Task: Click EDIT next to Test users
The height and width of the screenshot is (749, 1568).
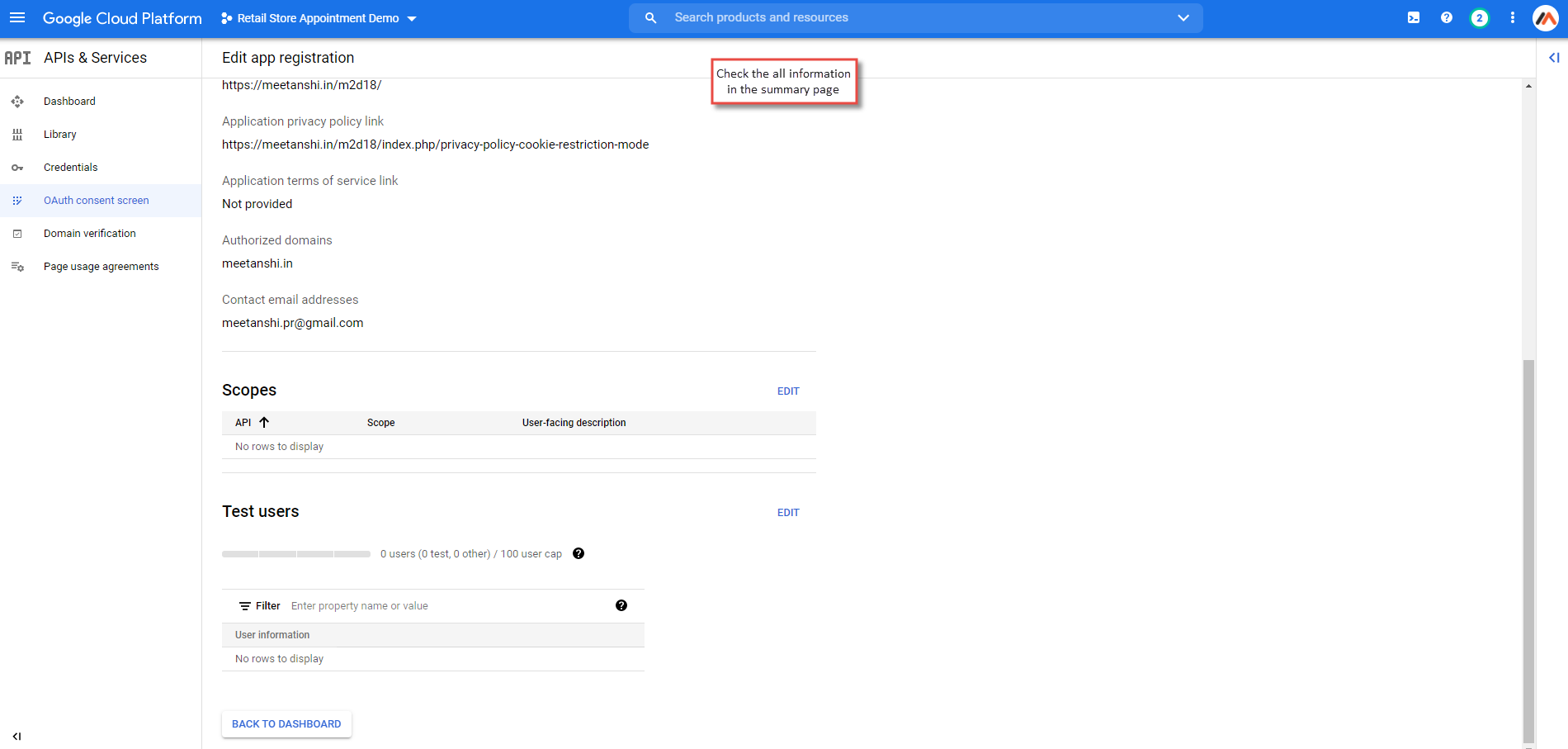Action: (788, 513)
